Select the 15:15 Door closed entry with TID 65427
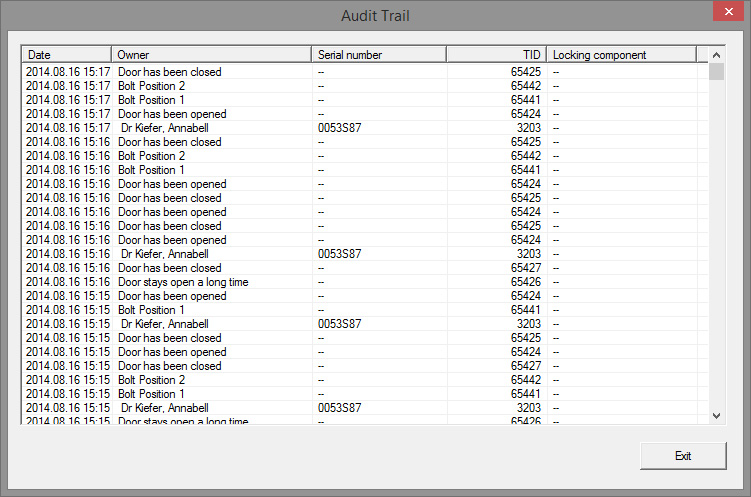The height and width of the screenshot is (497, 751). (169, 366)
